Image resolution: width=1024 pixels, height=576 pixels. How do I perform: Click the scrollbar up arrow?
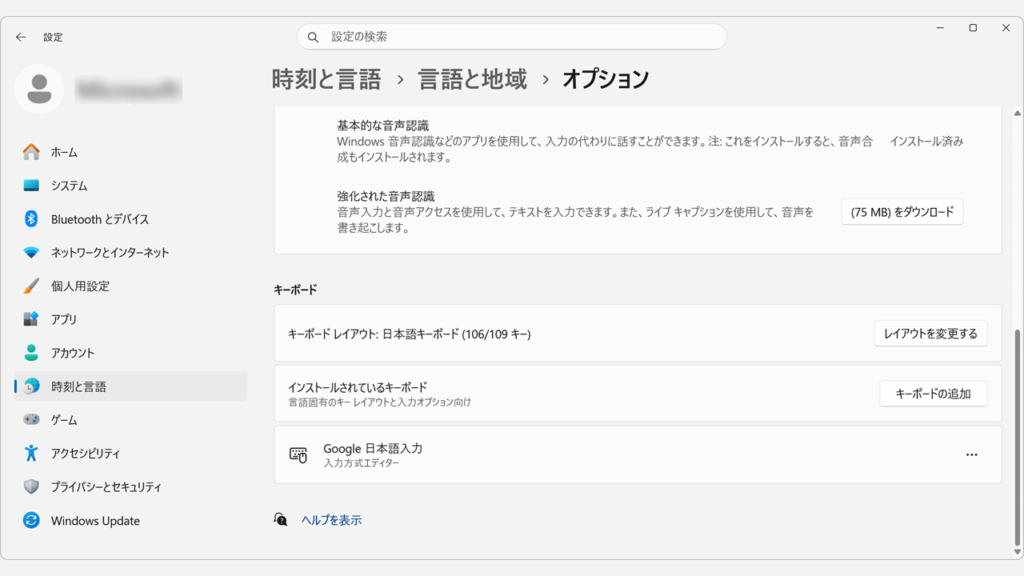click(x=1017, y=114)
